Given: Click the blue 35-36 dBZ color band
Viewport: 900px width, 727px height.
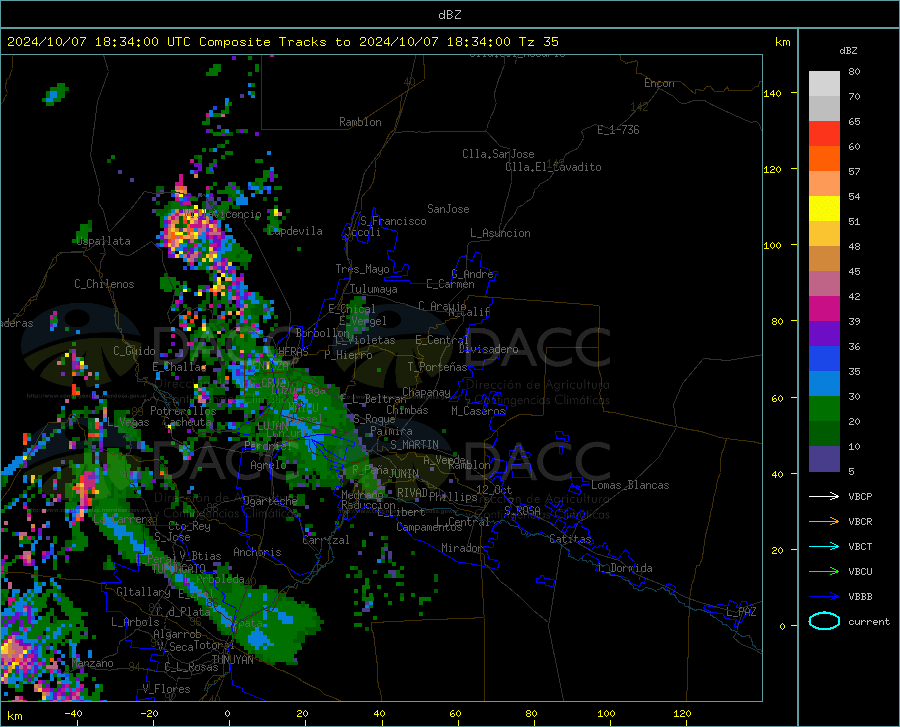Looking at the screenshot, I should [824, 359].
